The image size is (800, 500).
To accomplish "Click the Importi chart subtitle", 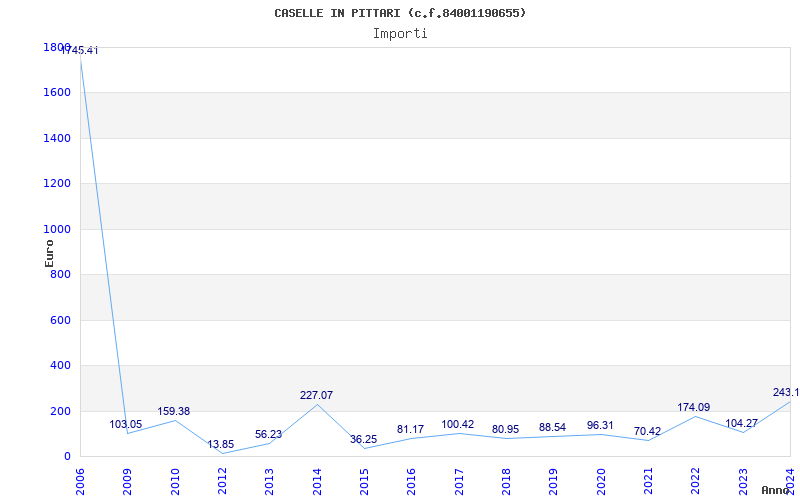I will pos(400,34).
